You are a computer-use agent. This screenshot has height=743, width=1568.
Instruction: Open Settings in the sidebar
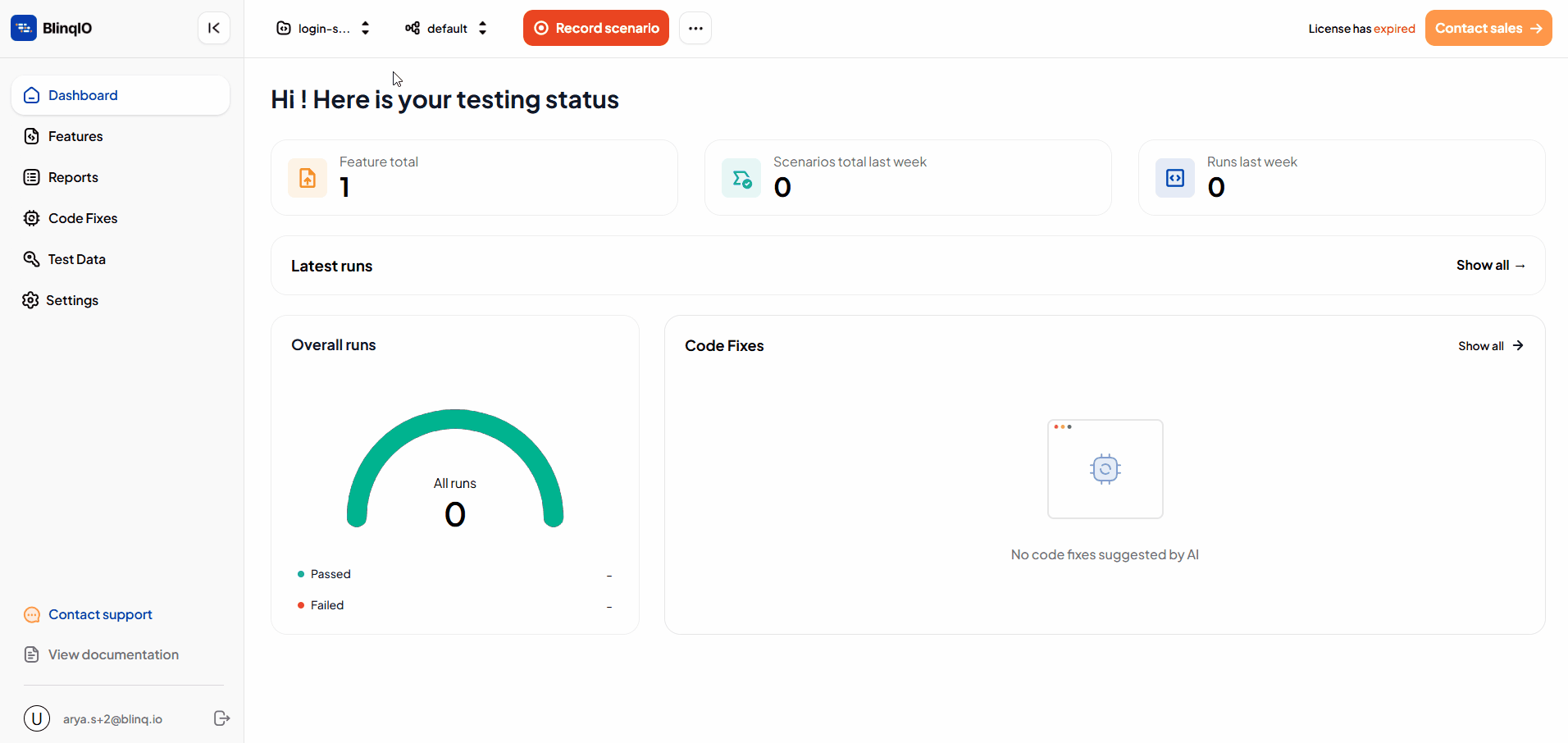click(x=121, y=300)
